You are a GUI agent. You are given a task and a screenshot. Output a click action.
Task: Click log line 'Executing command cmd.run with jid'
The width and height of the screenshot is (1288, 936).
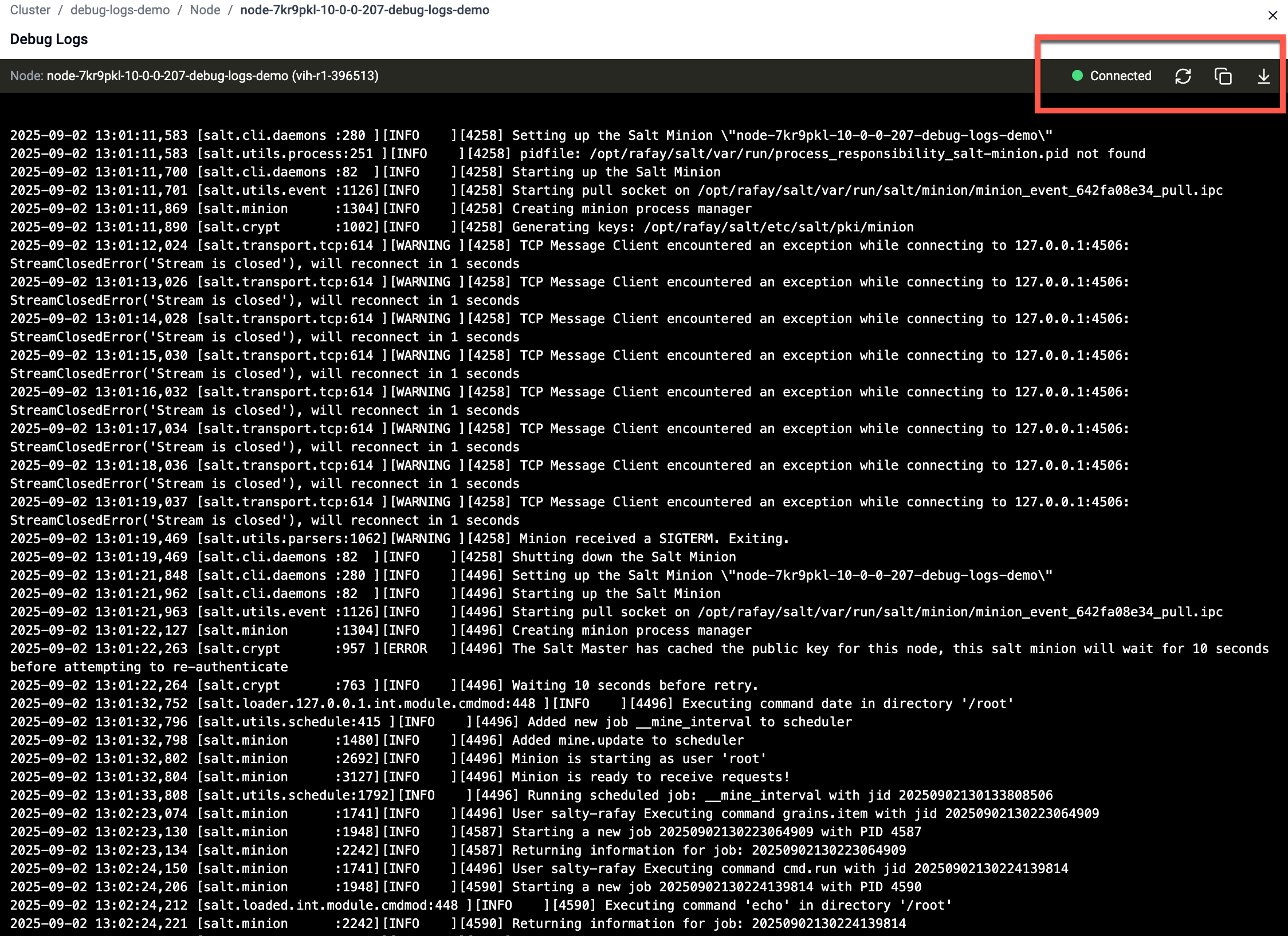pos(539,868)
